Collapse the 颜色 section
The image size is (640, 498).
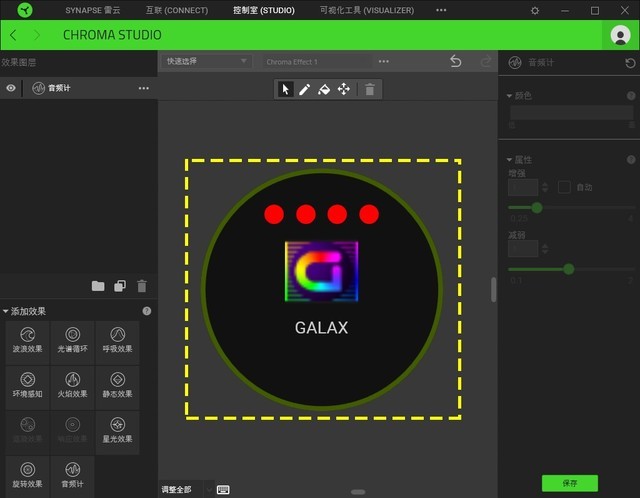pos(509,96)
